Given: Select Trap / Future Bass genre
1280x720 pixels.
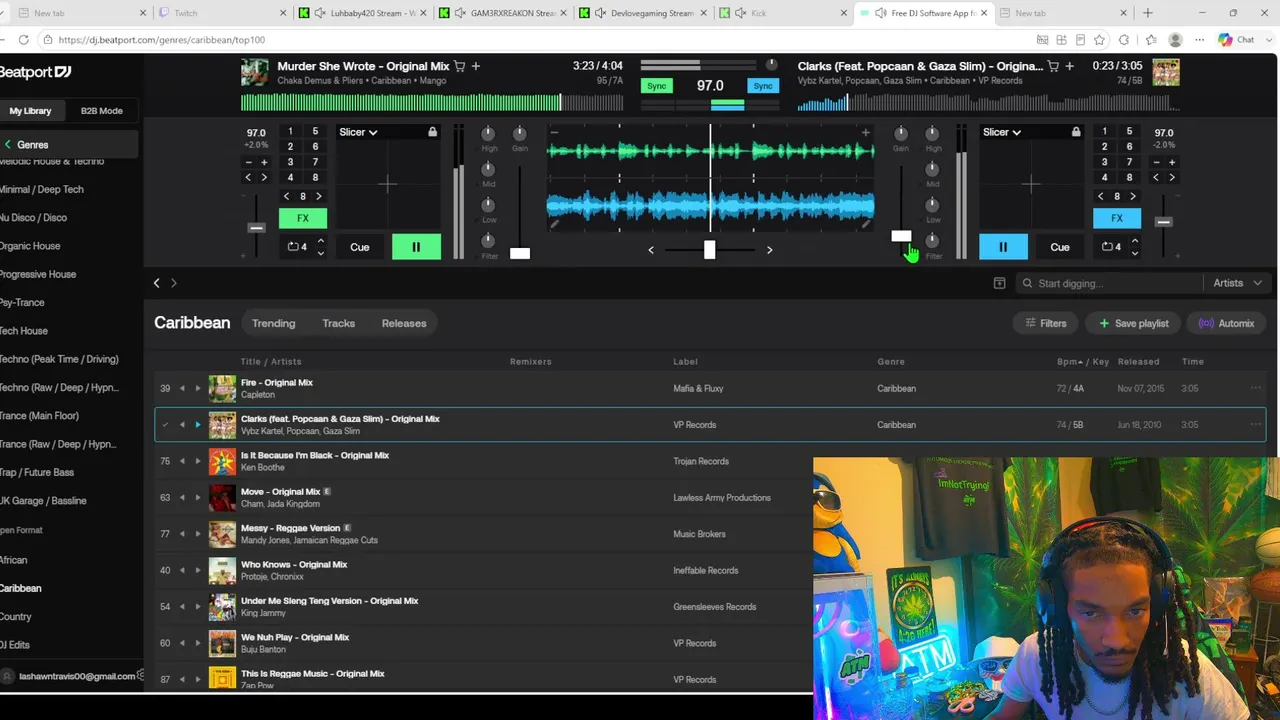Looking at the screenshot, I should point(37,472).
